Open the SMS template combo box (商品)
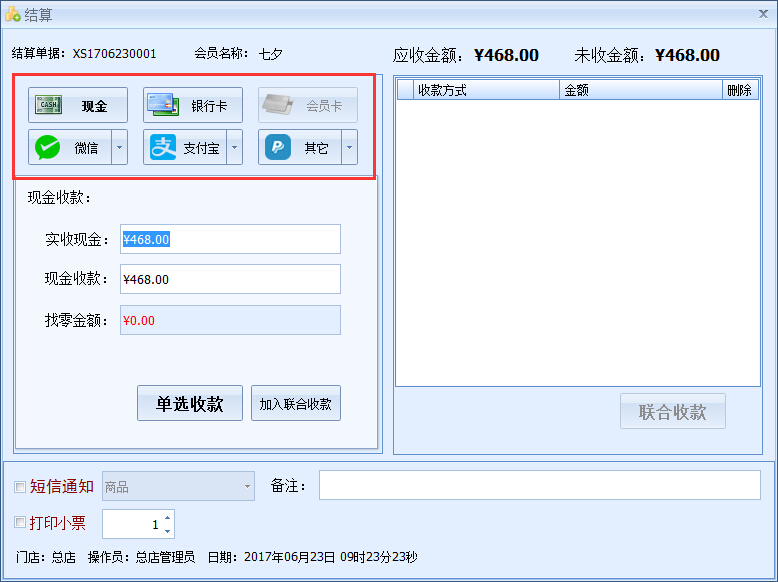Image resolution: width=778 pixels, height=582 pixels. point(179,487)
